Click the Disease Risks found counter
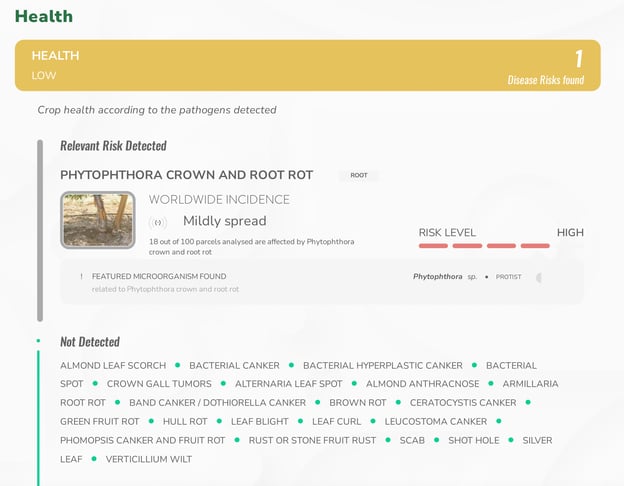Image resolution: width=624 pixels, height=486 pixels. (x=546, y=67)
